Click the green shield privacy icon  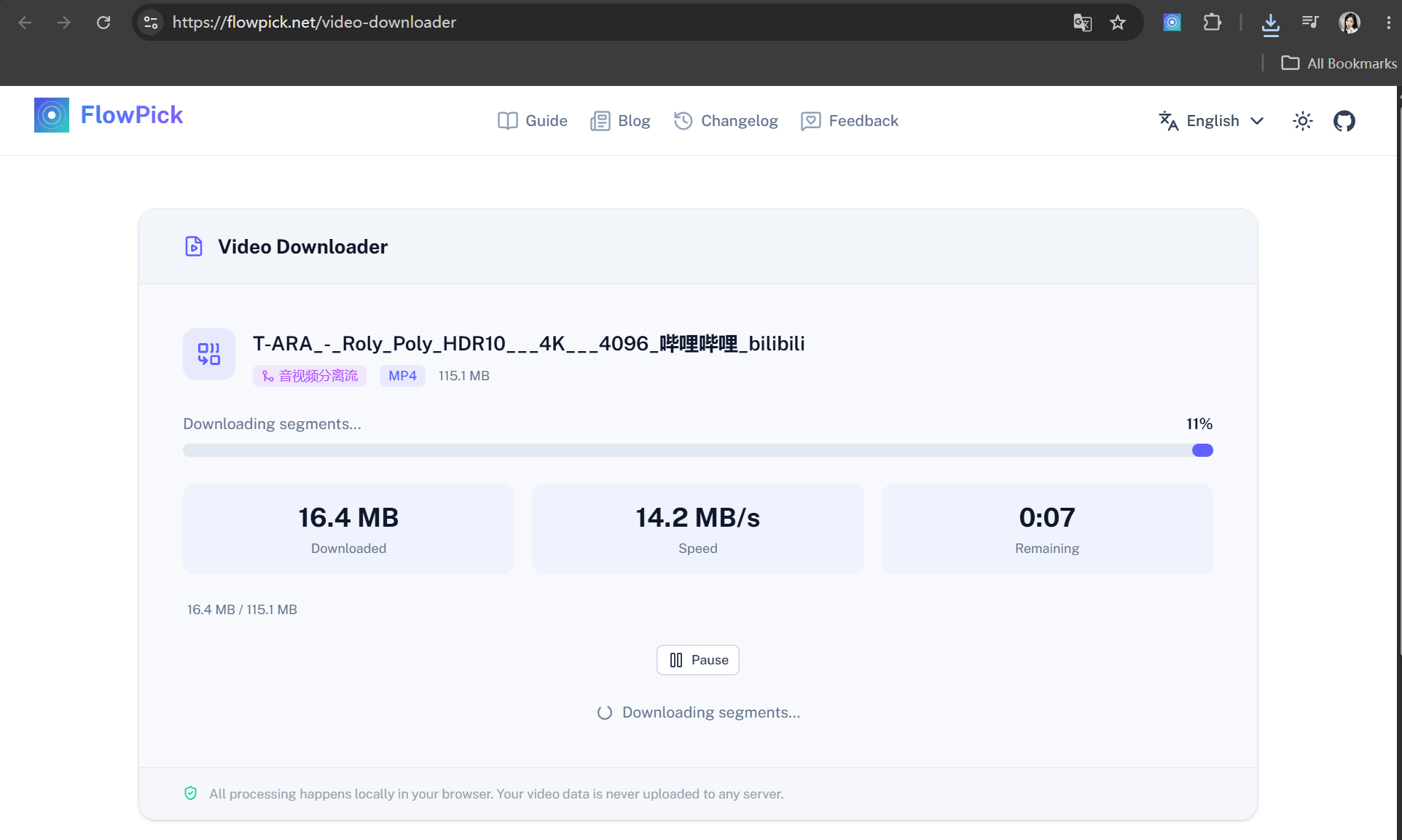tap(191, 793)
